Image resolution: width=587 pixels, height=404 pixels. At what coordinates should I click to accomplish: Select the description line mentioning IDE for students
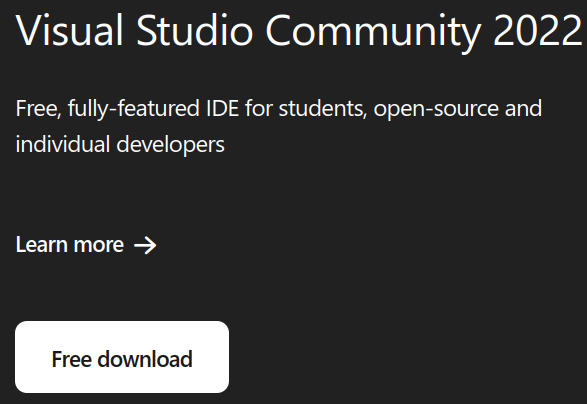(x=279, y=109)
